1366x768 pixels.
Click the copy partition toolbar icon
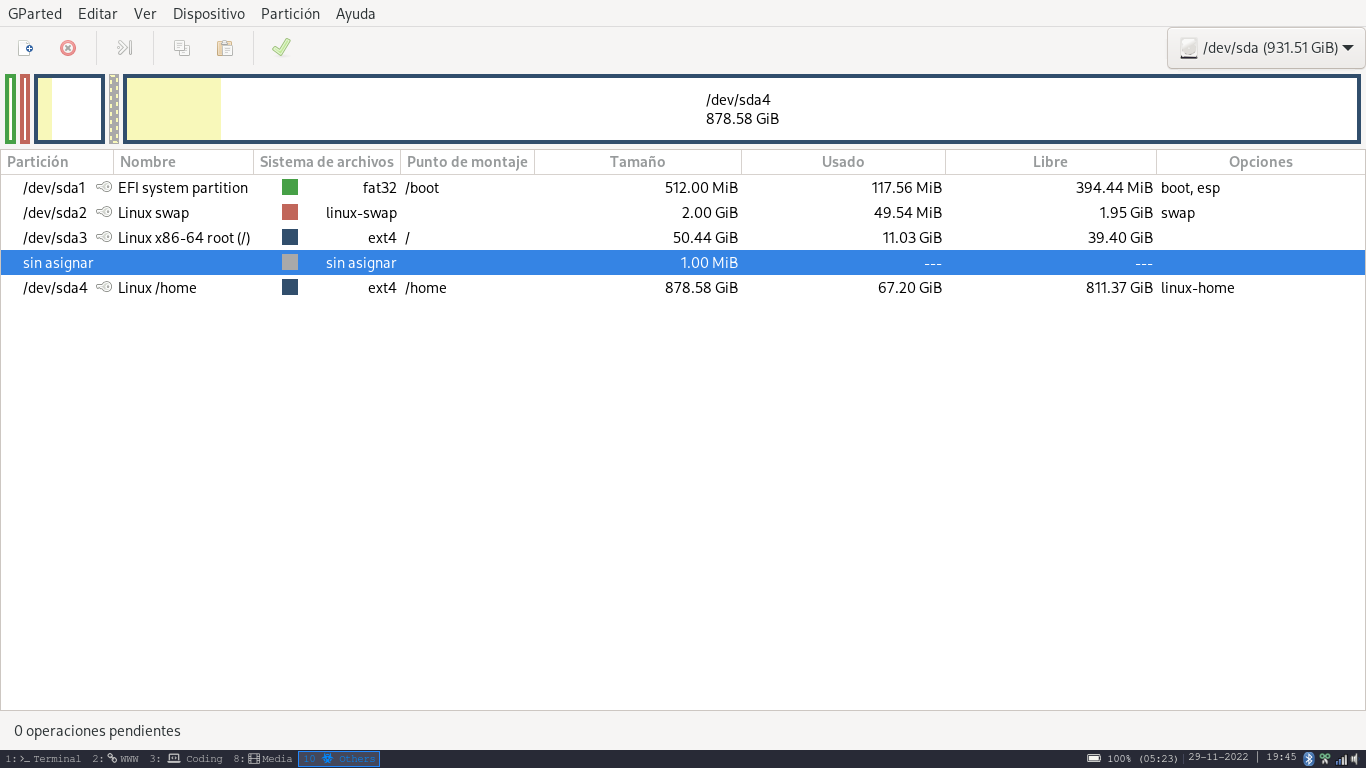(182, 48)
